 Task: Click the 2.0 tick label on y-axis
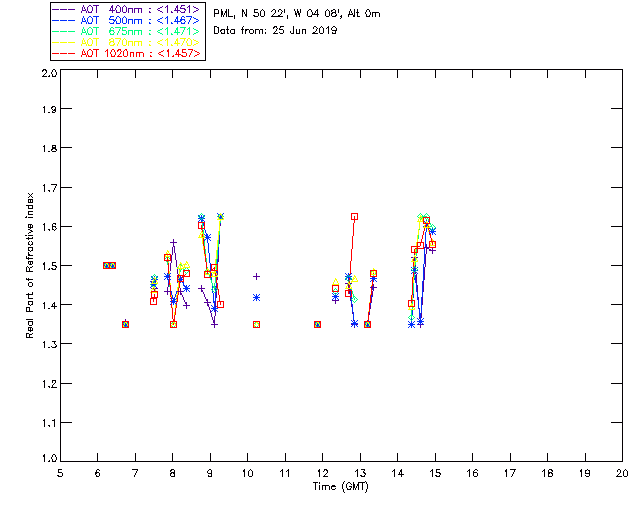pos(47,74)
